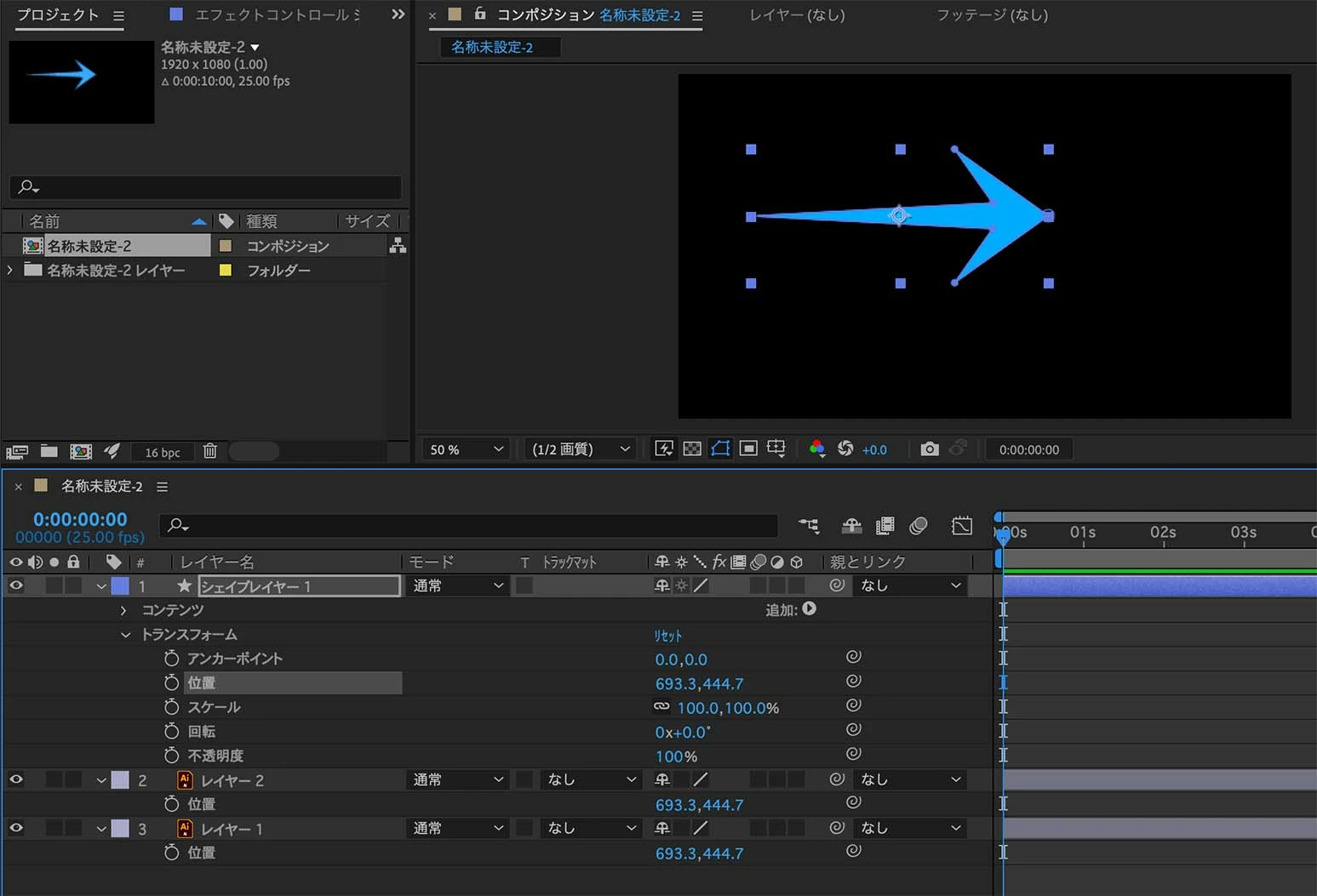Show hidden panel tabs with >> arrows
1317x896 pixels.
pos(398,14)
